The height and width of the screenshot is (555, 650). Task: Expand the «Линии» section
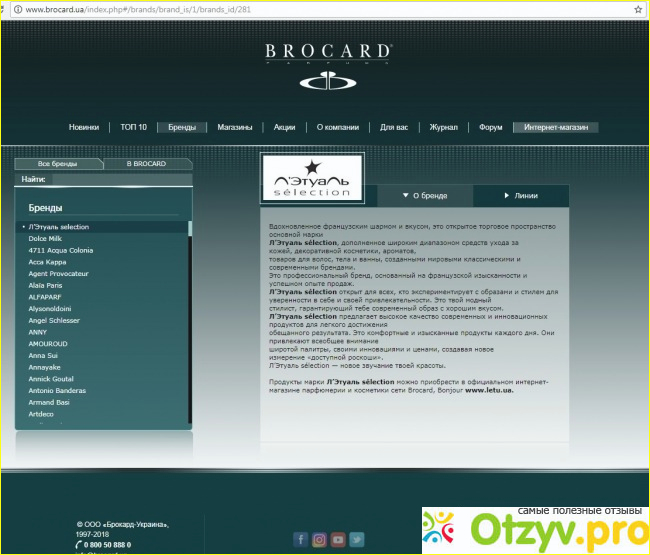[x=520, y=196]
